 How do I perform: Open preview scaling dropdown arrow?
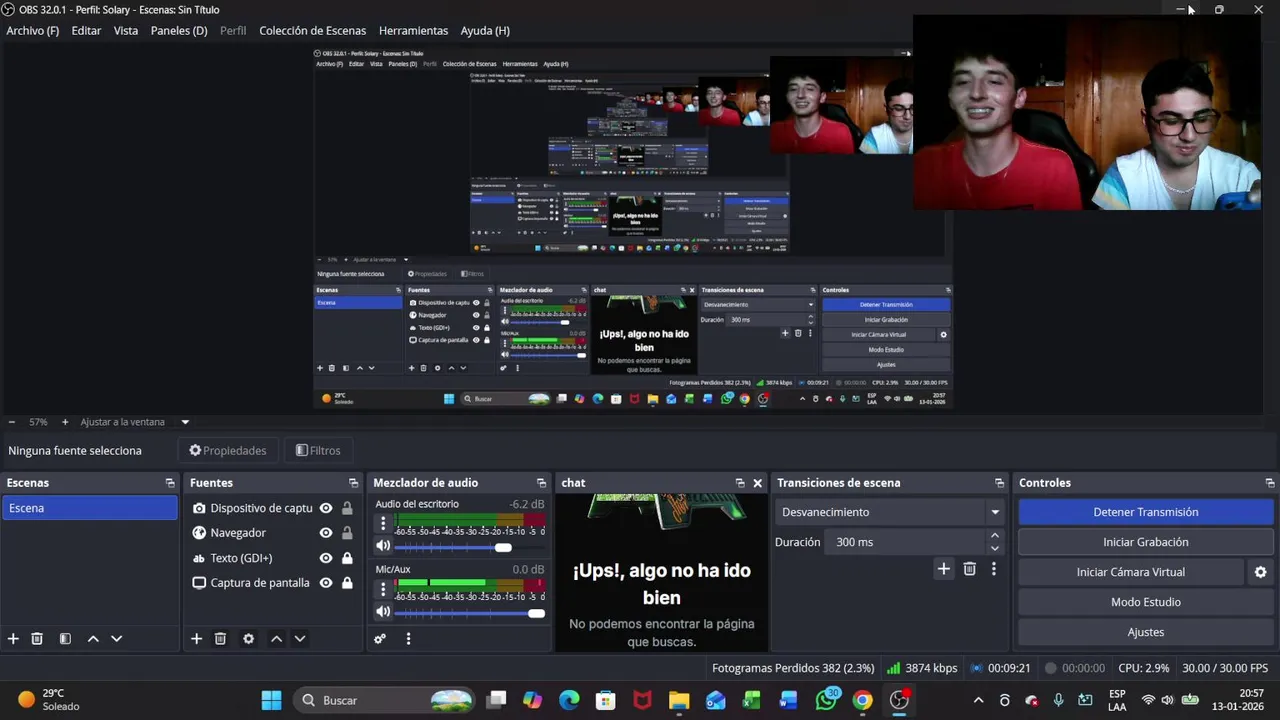click(185, 422)
